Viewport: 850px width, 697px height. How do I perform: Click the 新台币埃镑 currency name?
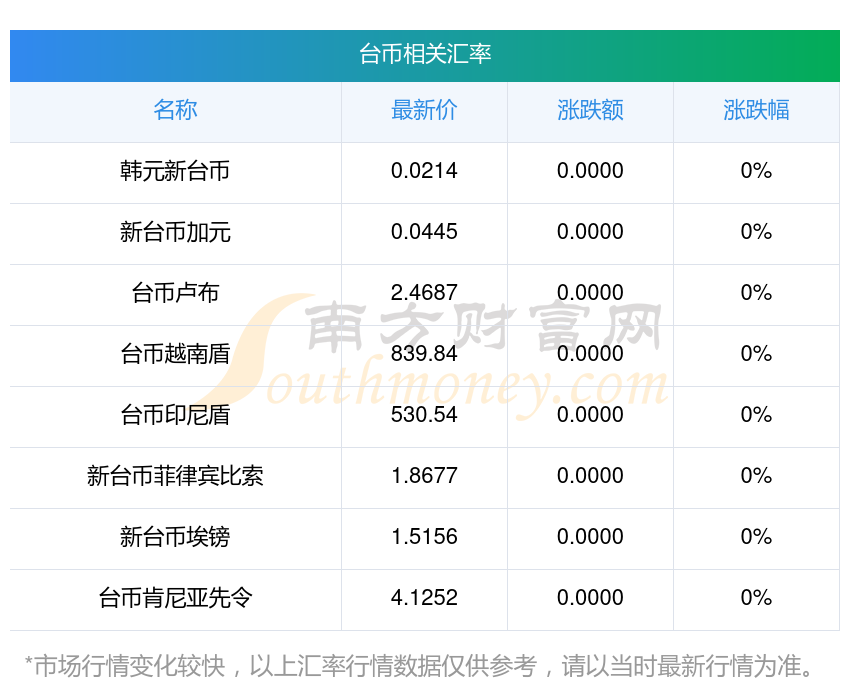(175, 537)
